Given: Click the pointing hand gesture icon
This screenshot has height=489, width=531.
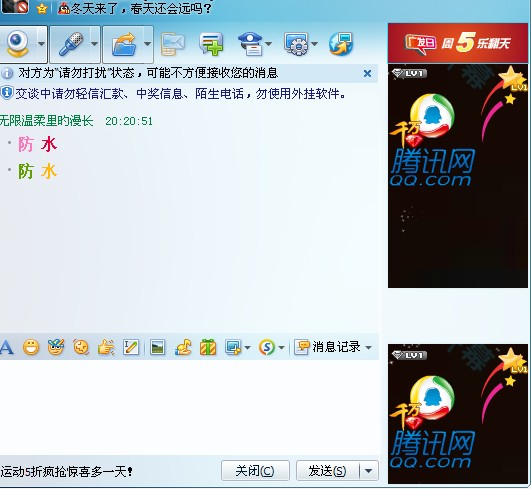Looking at the screenshot, I should point(106,347).
